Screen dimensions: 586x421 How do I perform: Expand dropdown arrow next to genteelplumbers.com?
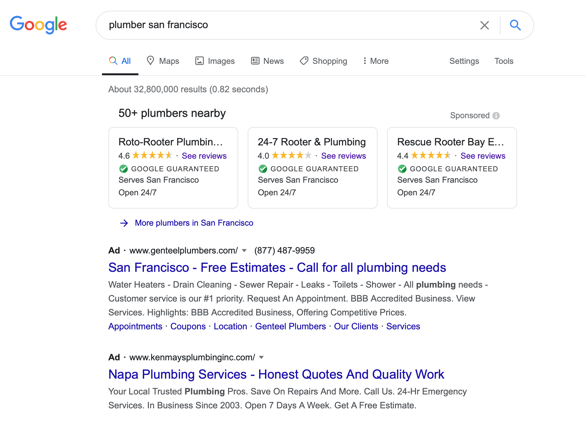244,251
